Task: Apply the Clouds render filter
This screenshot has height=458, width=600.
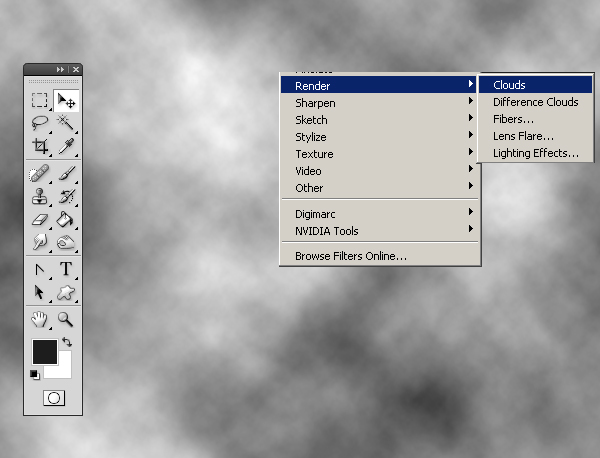Action: (535, 85)
